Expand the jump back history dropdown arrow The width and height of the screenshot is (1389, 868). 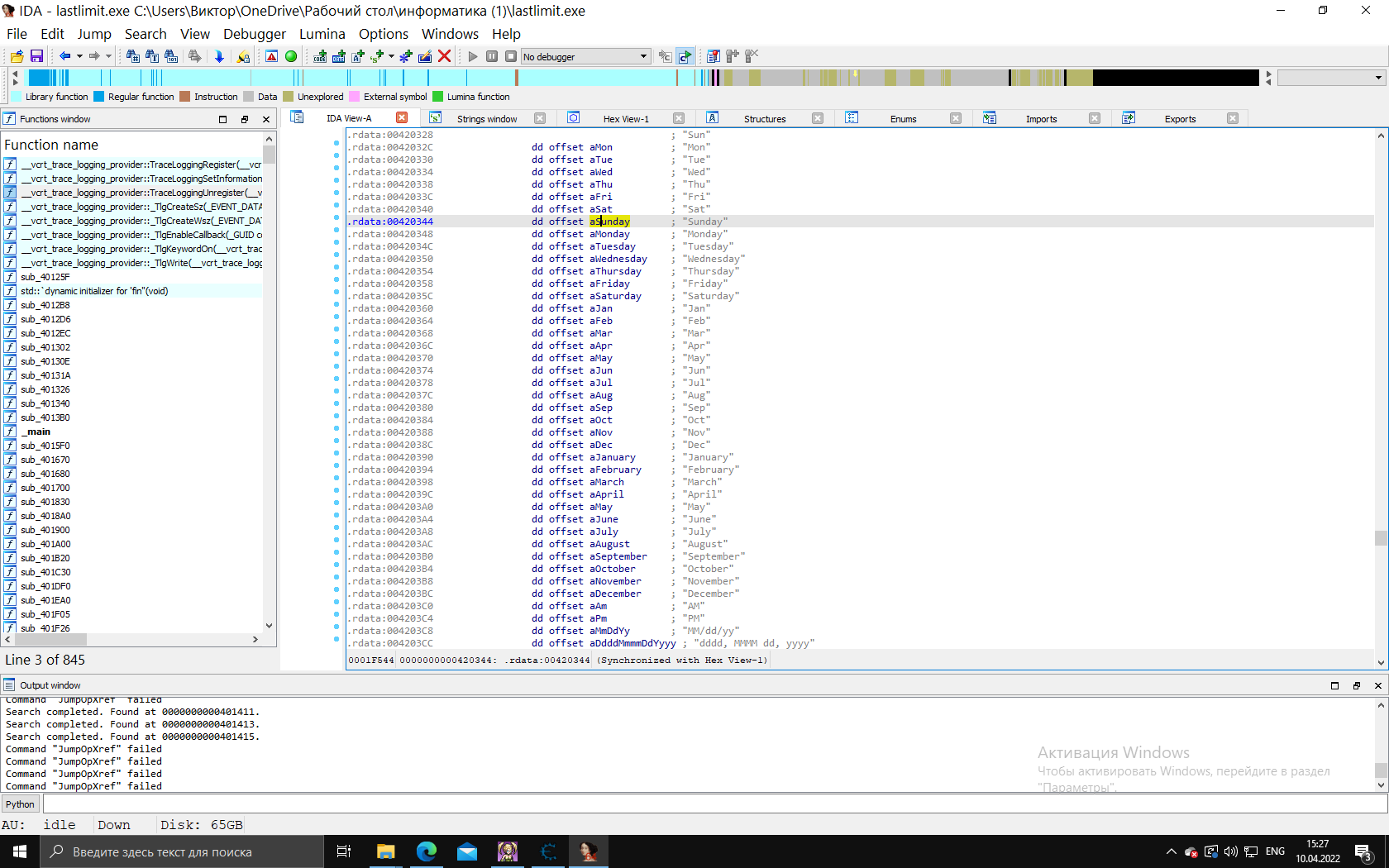[x=79, y=56]
